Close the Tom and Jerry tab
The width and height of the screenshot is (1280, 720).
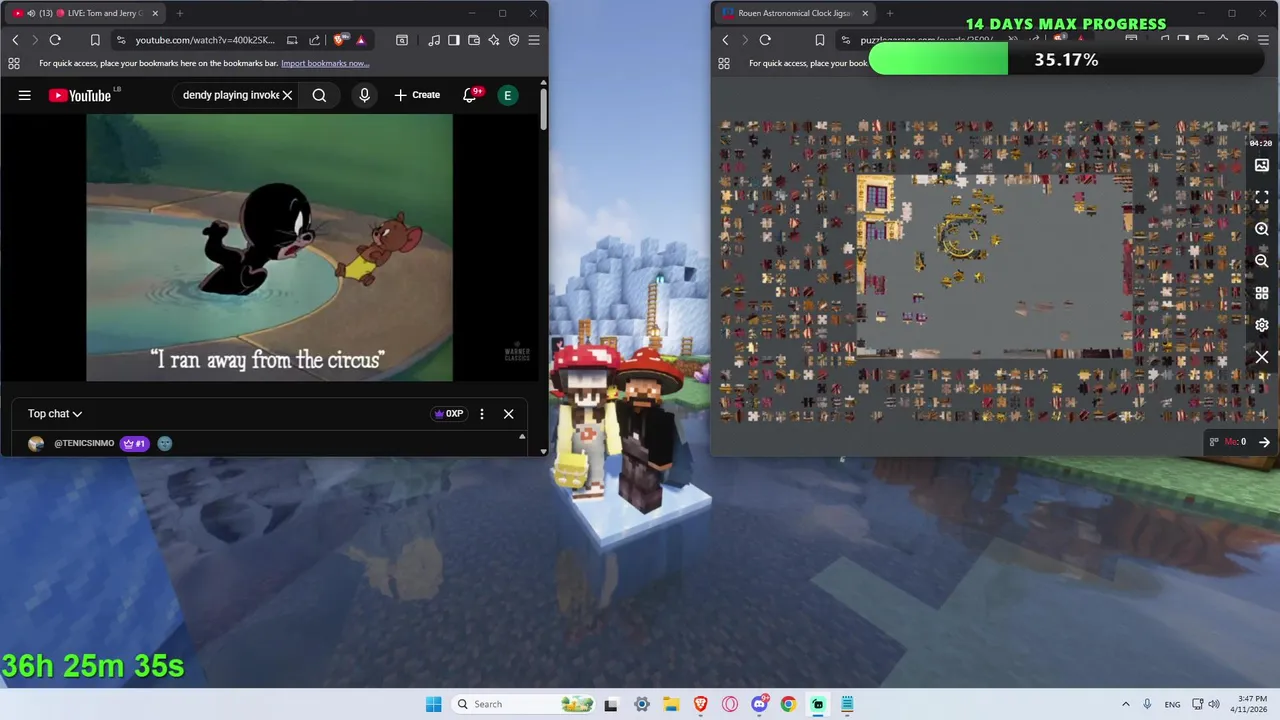[x=154, y=13]
